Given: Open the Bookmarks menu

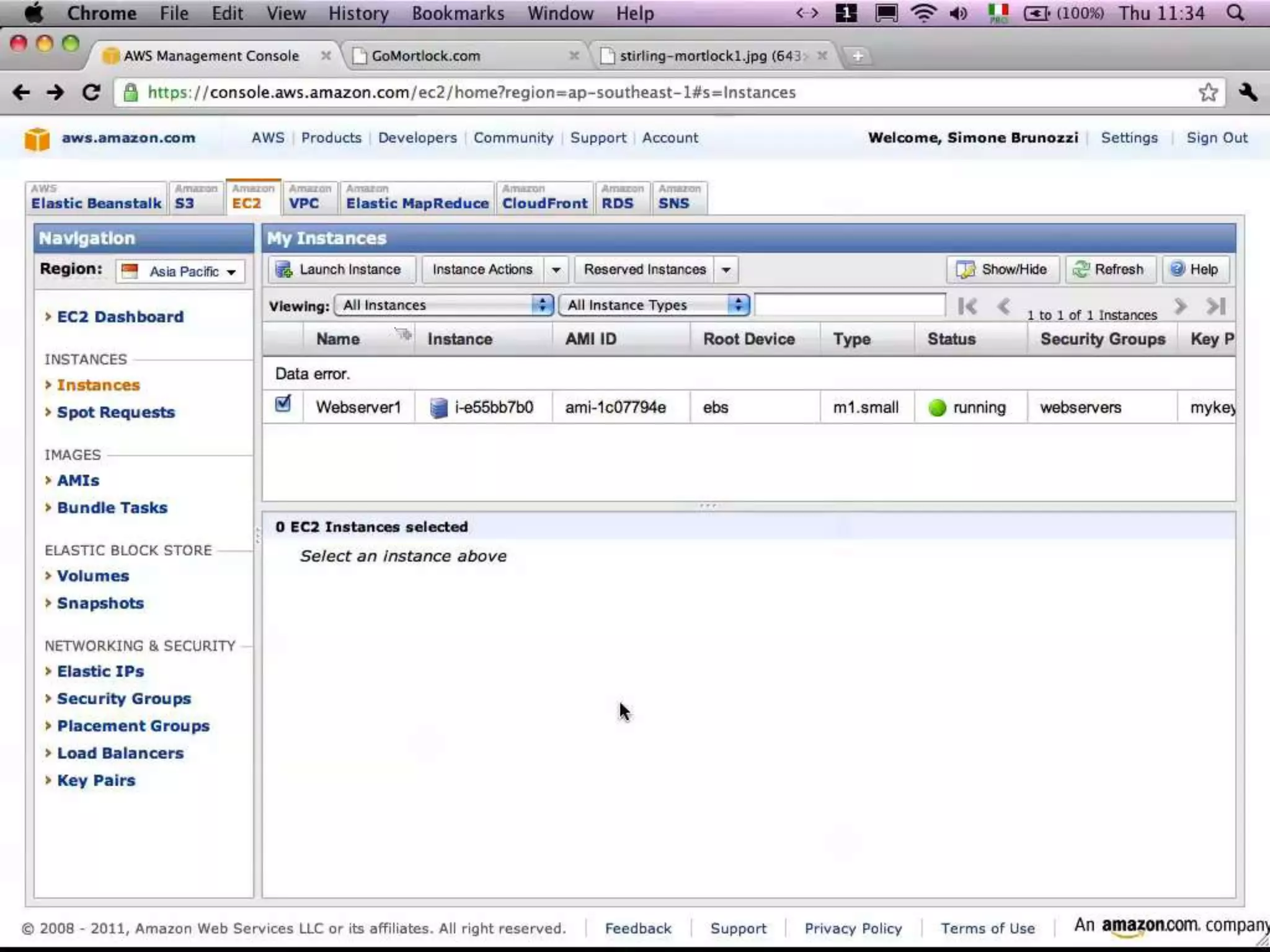Looking at the screenshot, I should click(458, 13).
